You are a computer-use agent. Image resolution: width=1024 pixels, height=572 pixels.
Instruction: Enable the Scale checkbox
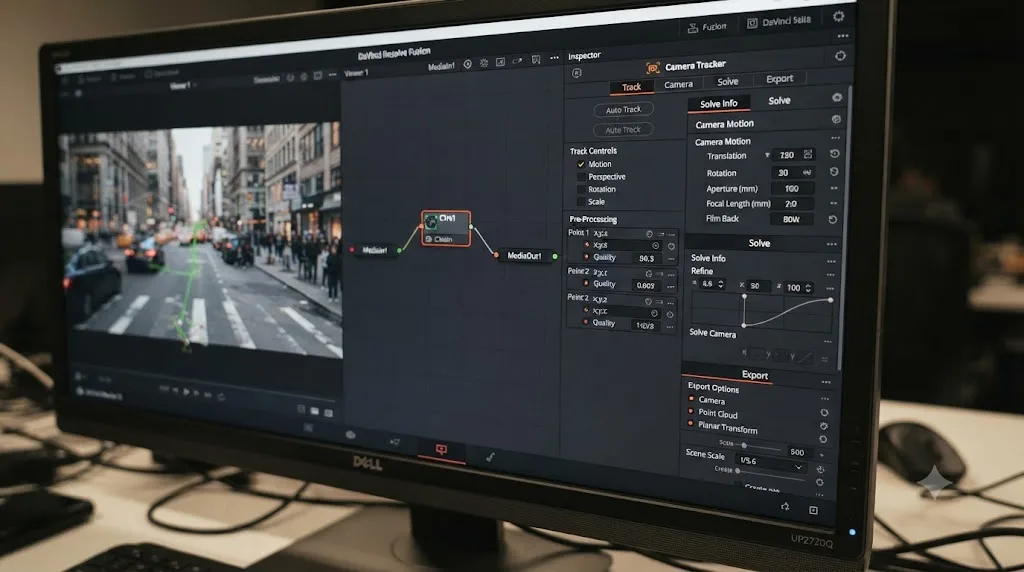pos(581,202)
